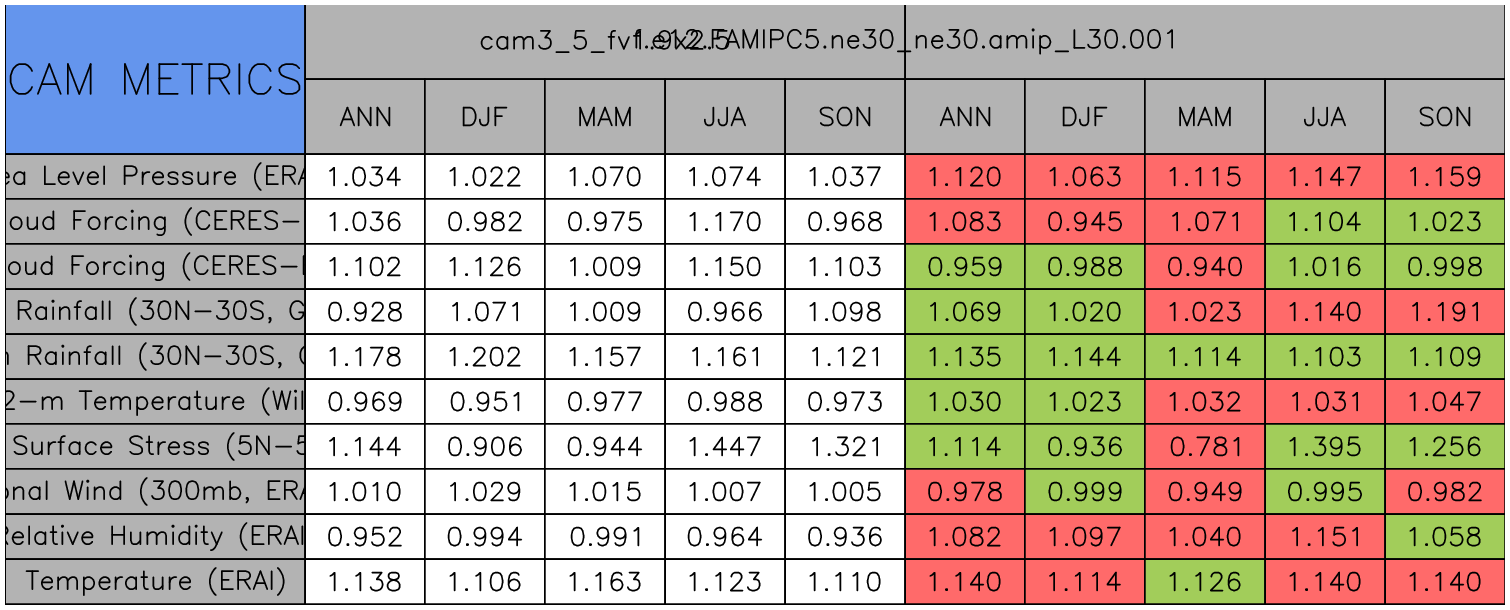Click the white cell showing 1.202
This screenshot has height=610, width=1510.
point(485,357)
